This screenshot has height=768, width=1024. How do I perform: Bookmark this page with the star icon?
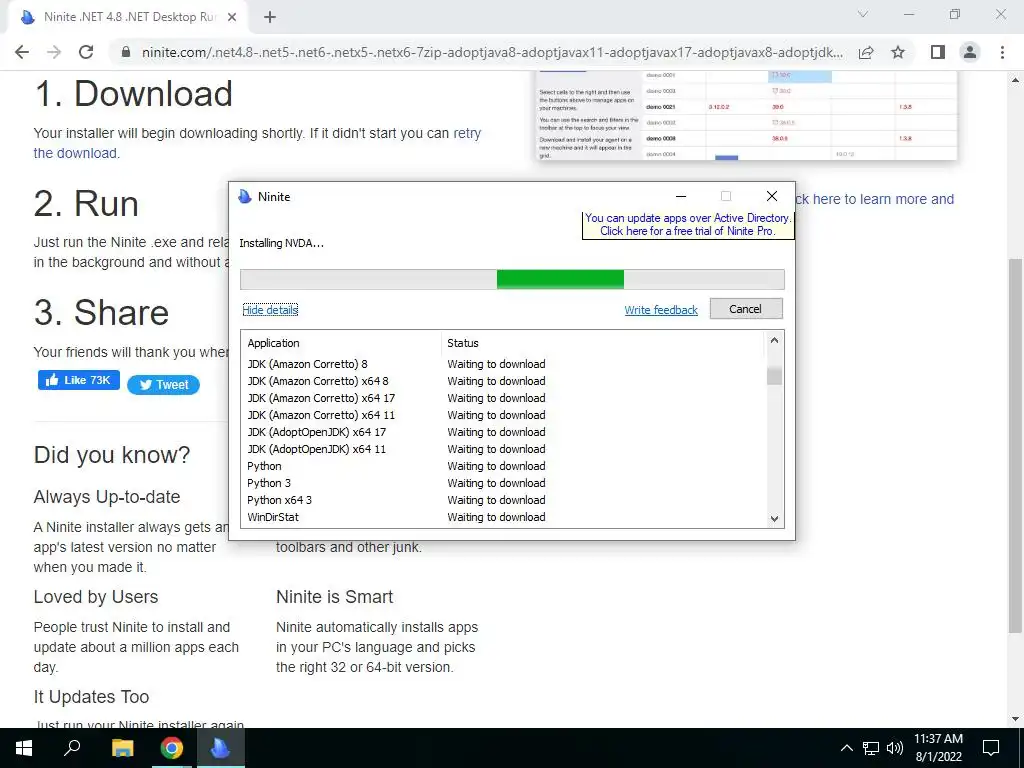click(899, 52)
